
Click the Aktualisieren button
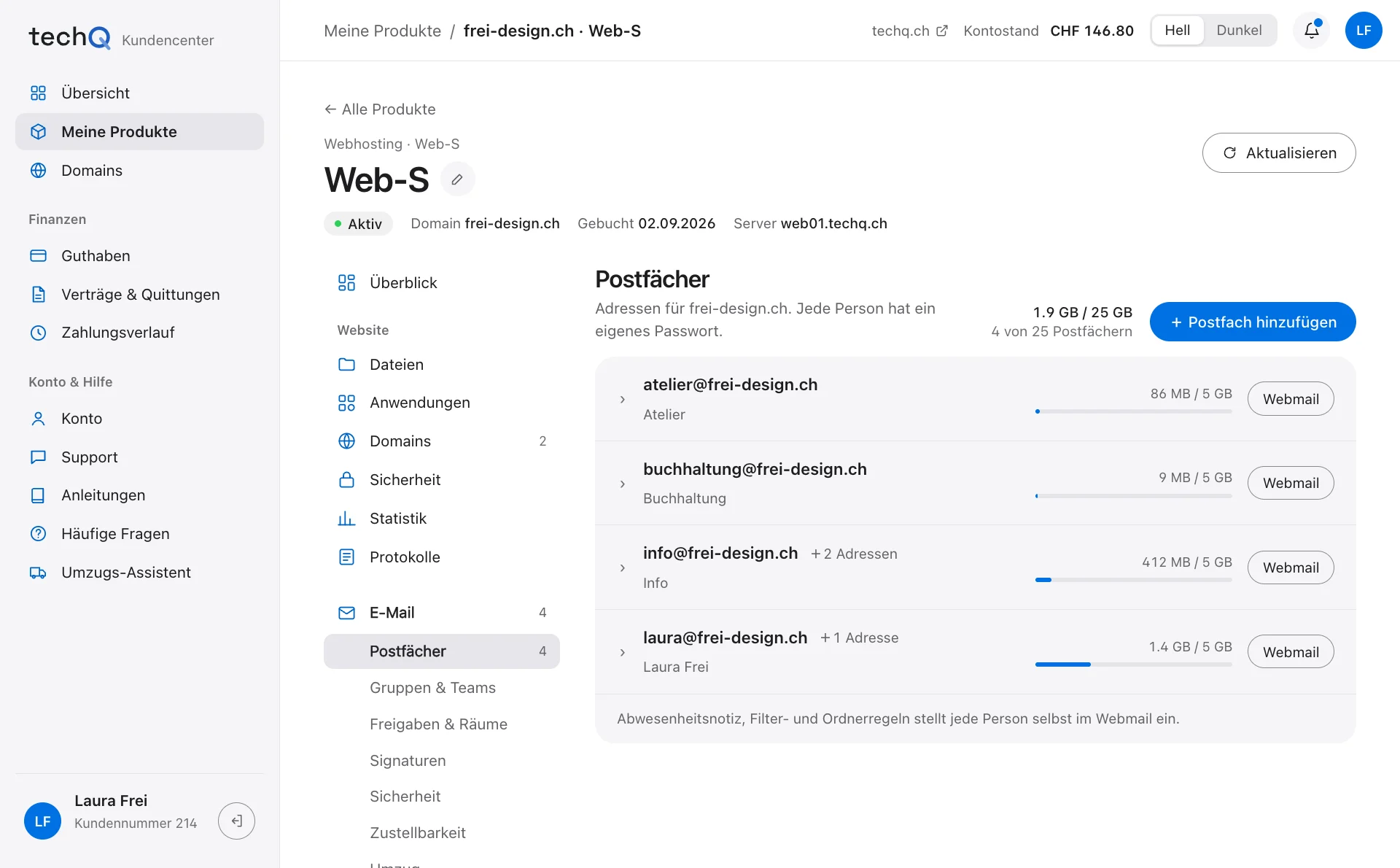tap(1279, 153)
